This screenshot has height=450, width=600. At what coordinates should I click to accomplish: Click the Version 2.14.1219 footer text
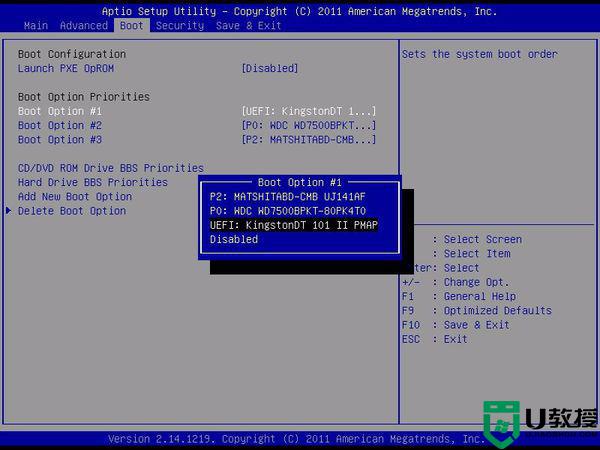297,439
